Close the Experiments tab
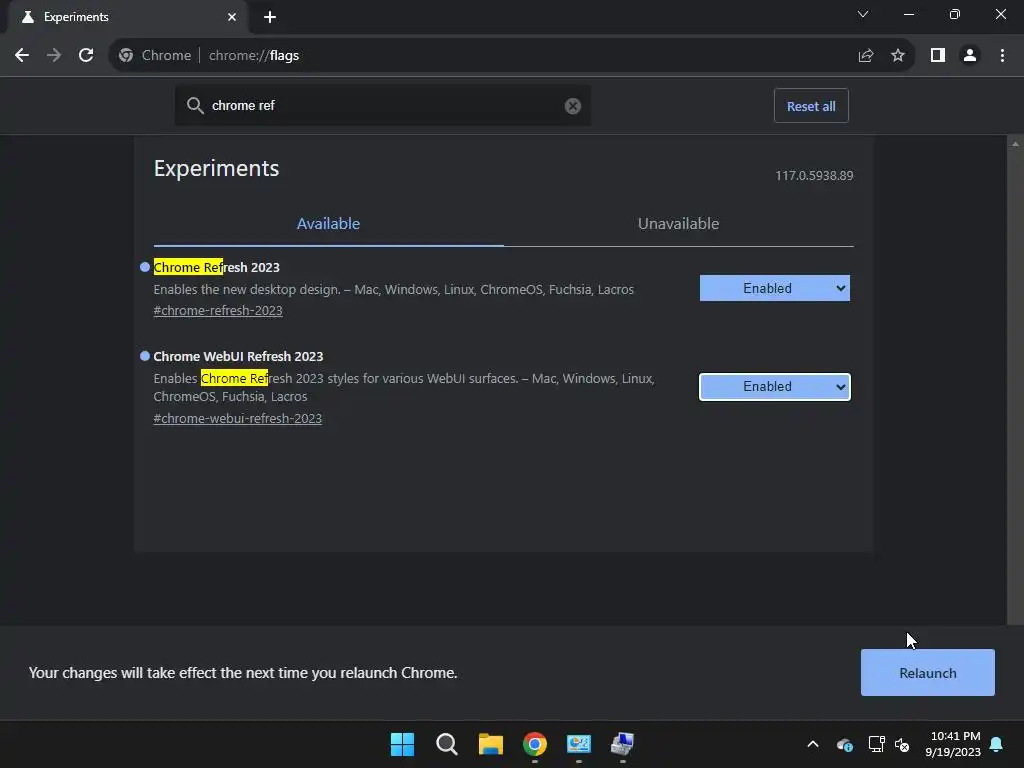This screenshot has width=1024, height=768. pos(232,17)
